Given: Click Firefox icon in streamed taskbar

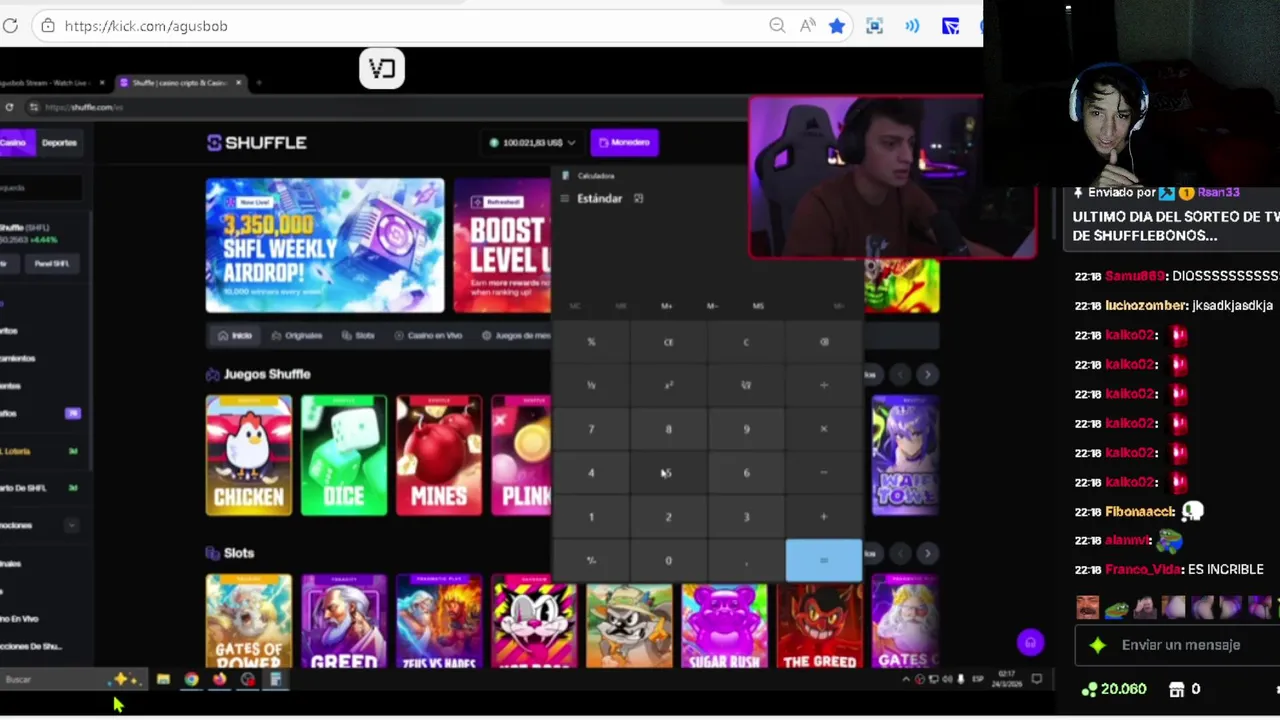Looking at the screenshot, I should [x=219, y=680].
